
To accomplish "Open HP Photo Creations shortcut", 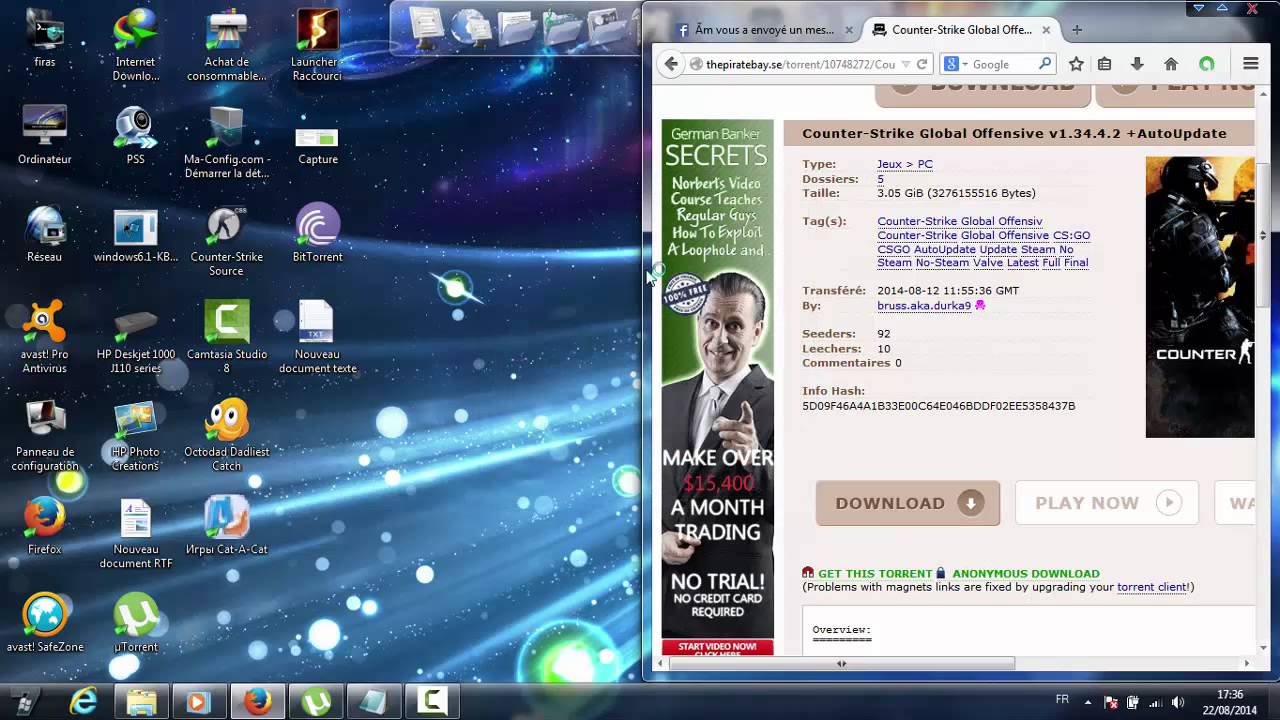I will (135, 435).
